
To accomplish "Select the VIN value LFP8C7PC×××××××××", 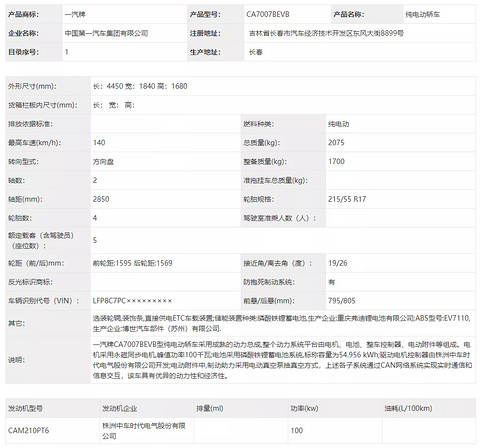I will tap(132, 301).
